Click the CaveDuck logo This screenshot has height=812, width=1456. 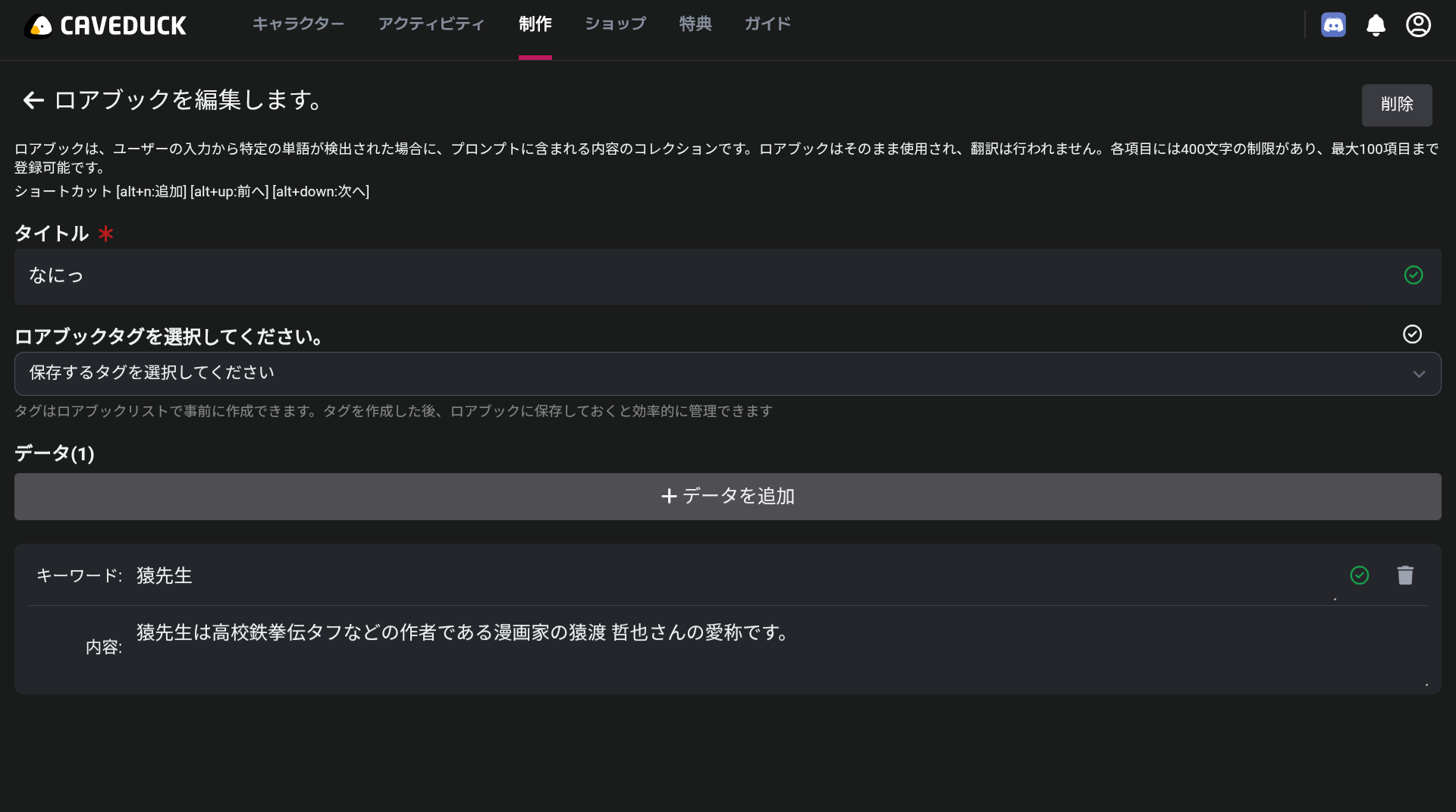[x=105, y=26]
